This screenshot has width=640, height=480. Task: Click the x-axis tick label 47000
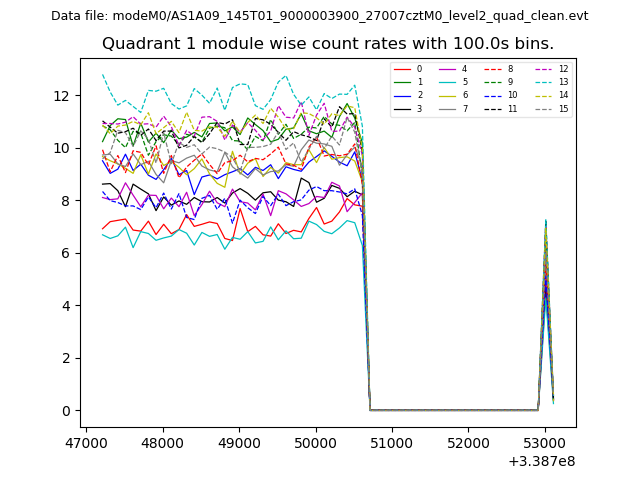coord(86,442)
